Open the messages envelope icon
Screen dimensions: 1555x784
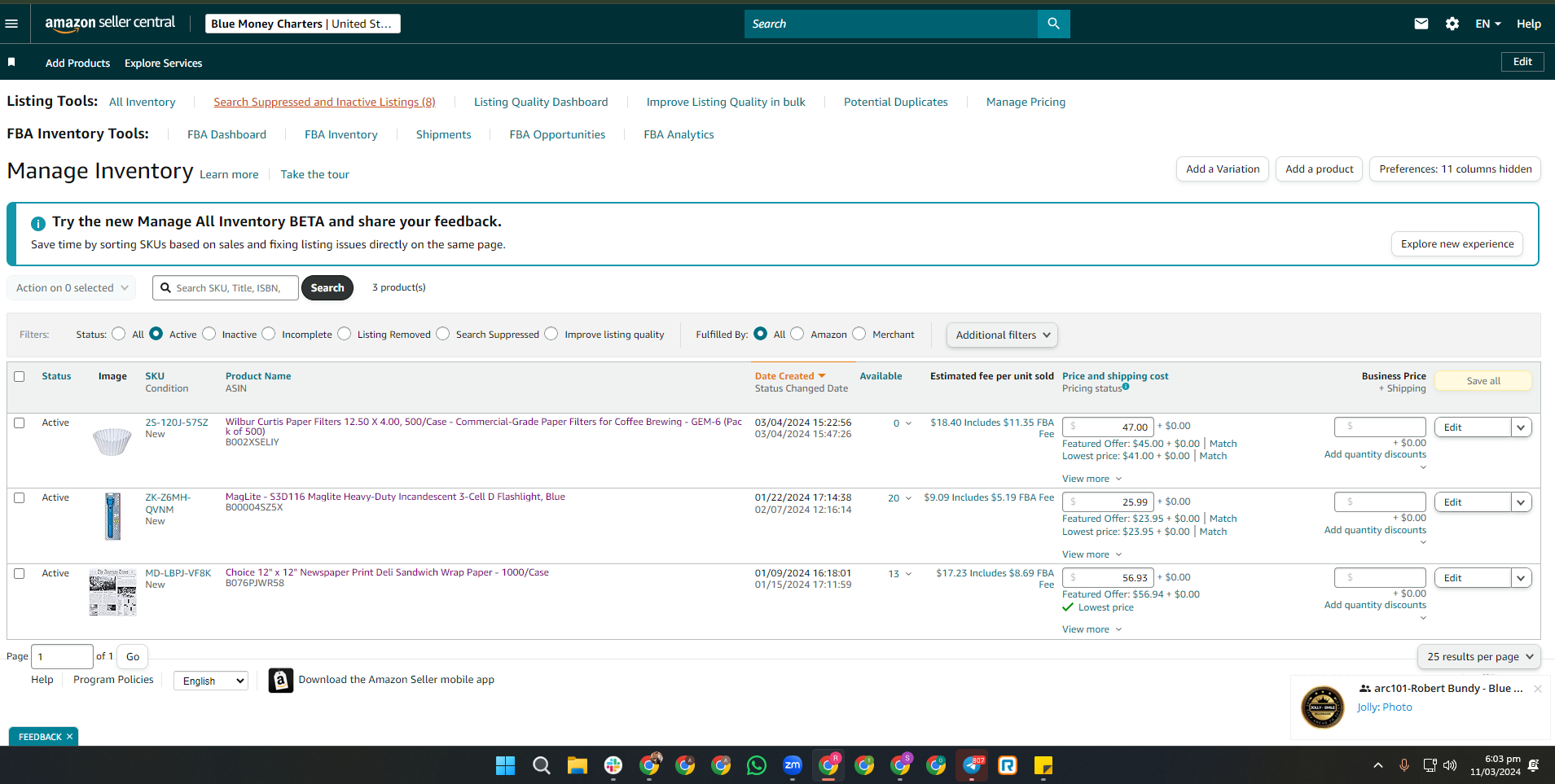1421,24
